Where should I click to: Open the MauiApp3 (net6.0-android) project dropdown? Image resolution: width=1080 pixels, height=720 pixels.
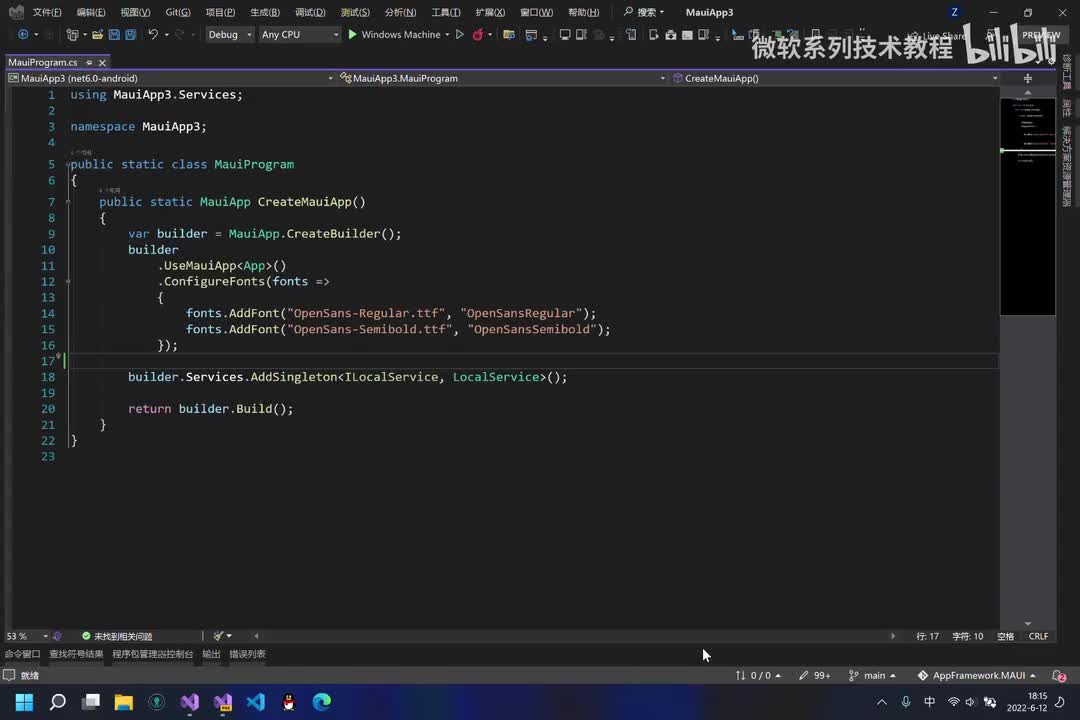[x=171, y=79]
